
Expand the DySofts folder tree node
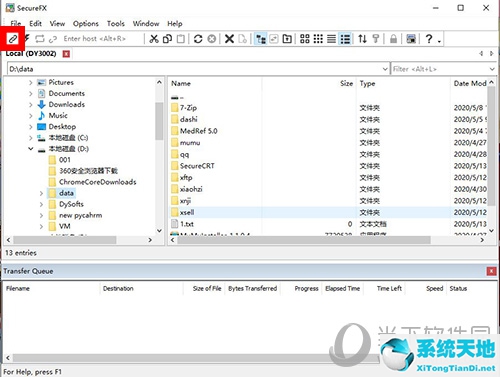41,204
